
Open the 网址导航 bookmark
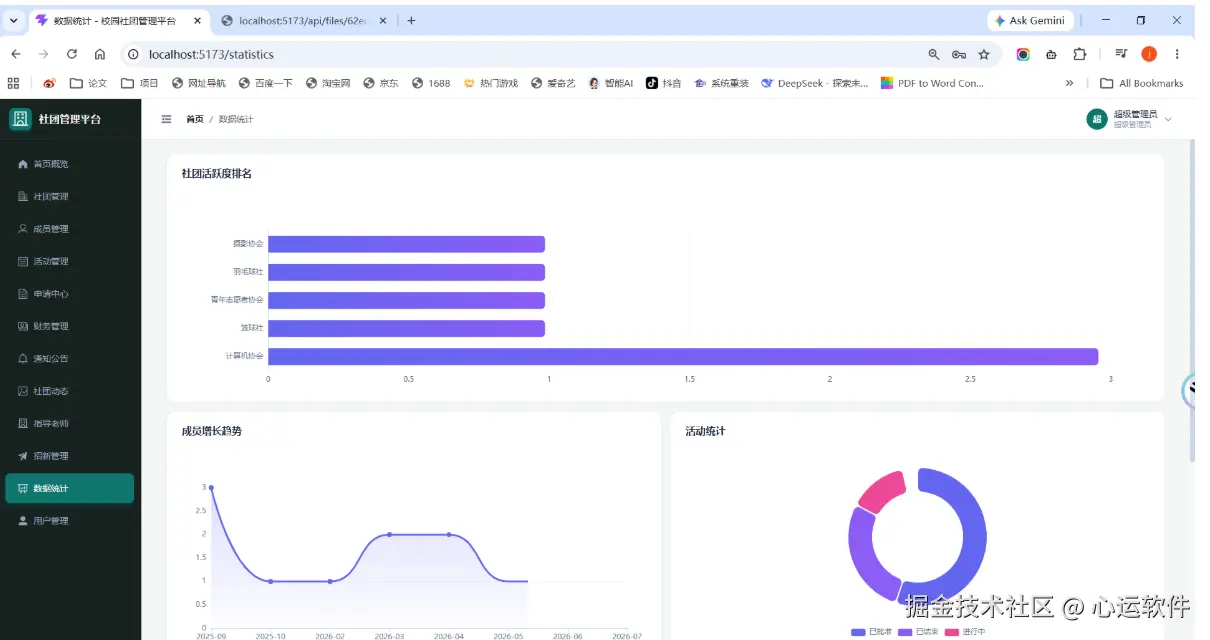199,83
